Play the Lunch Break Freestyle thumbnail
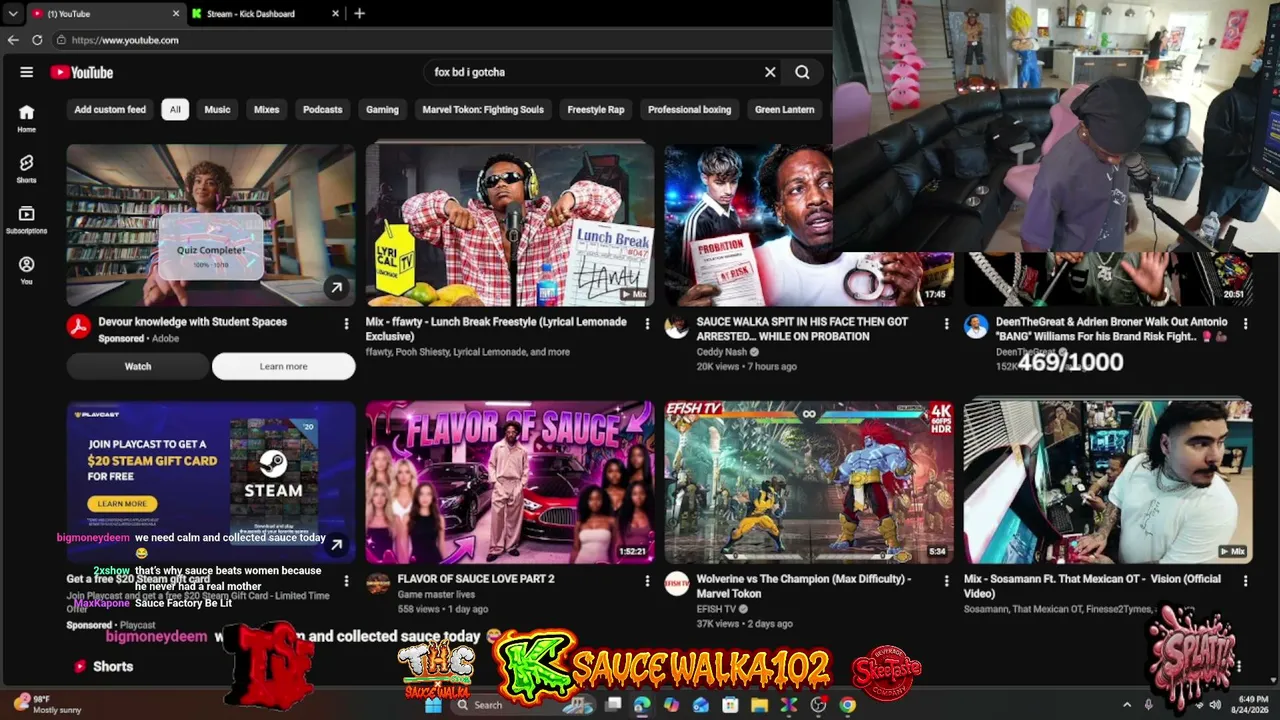The width and height of the screenshot is (1280, 720). 510,225
